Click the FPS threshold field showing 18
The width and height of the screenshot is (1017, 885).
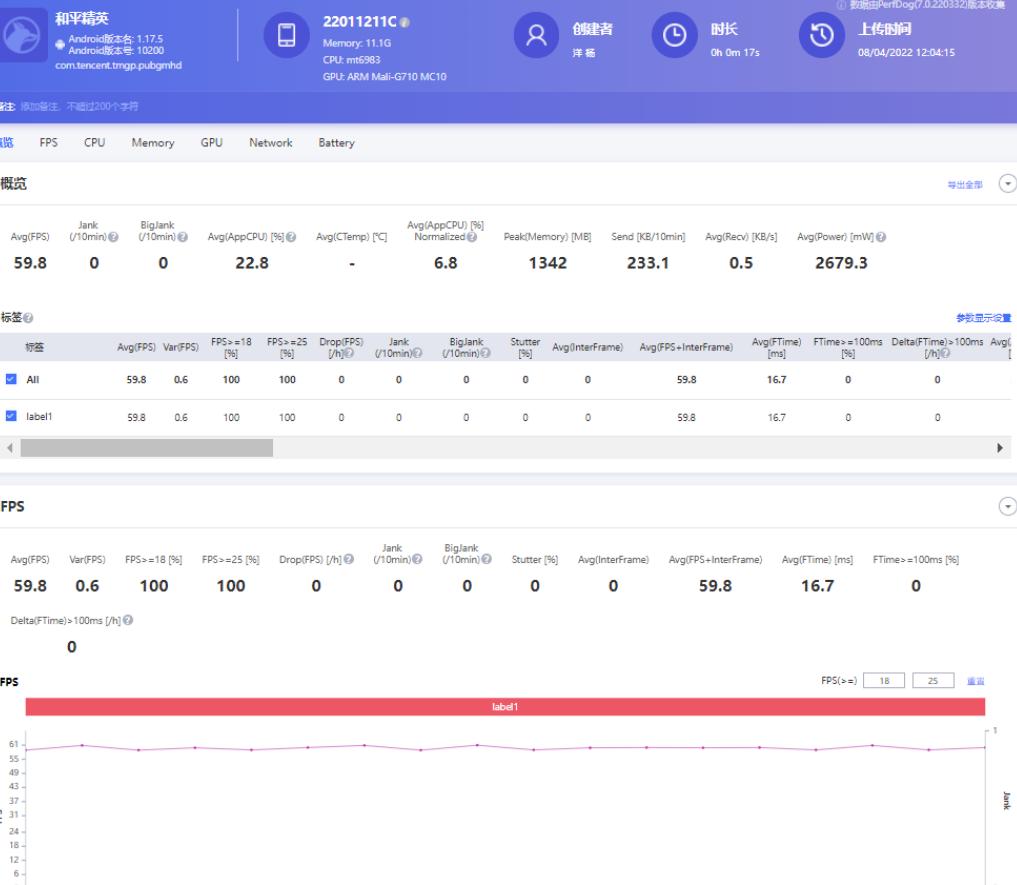(883, 680)
